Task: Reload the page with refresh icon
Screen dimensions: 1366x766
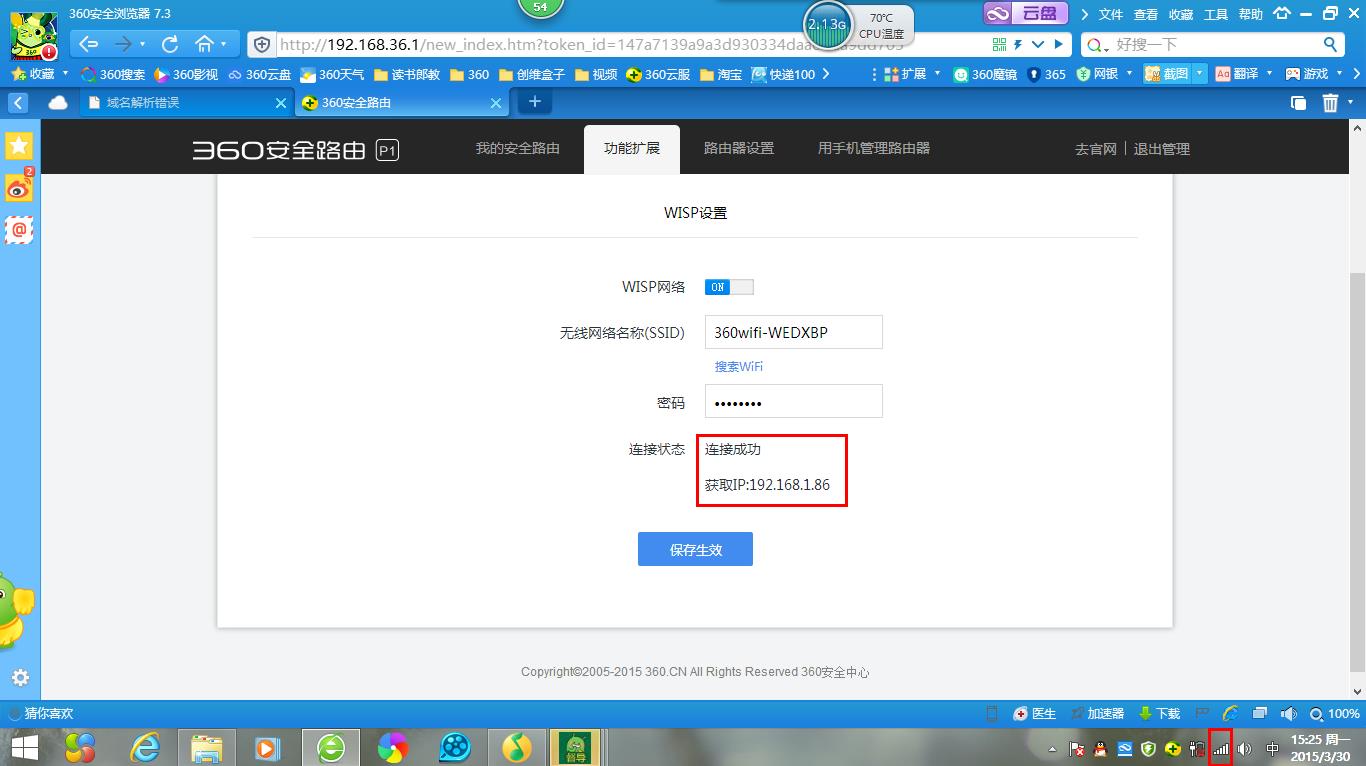Action: pyautogui.click(x=169, y=44)
